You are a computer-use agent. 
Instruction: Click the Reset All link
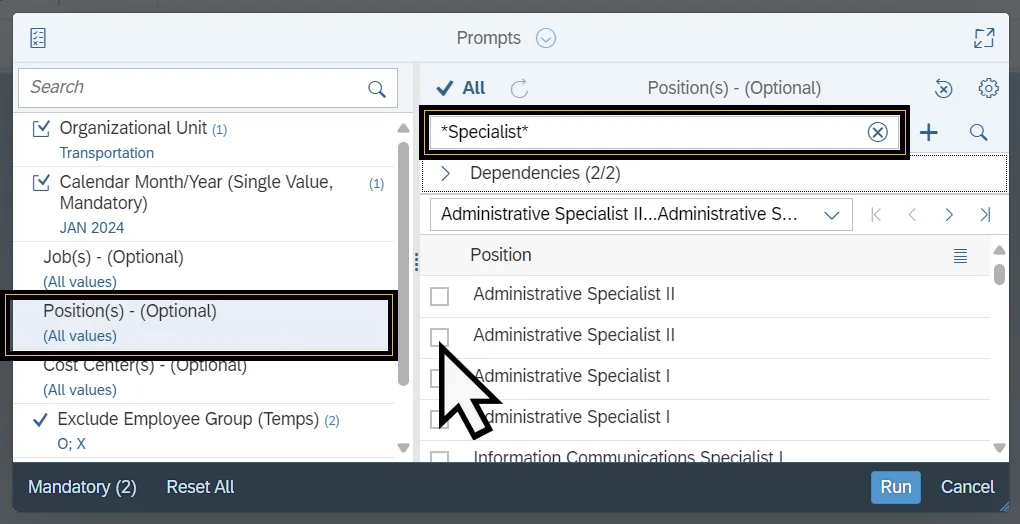[x=200, y=487]
